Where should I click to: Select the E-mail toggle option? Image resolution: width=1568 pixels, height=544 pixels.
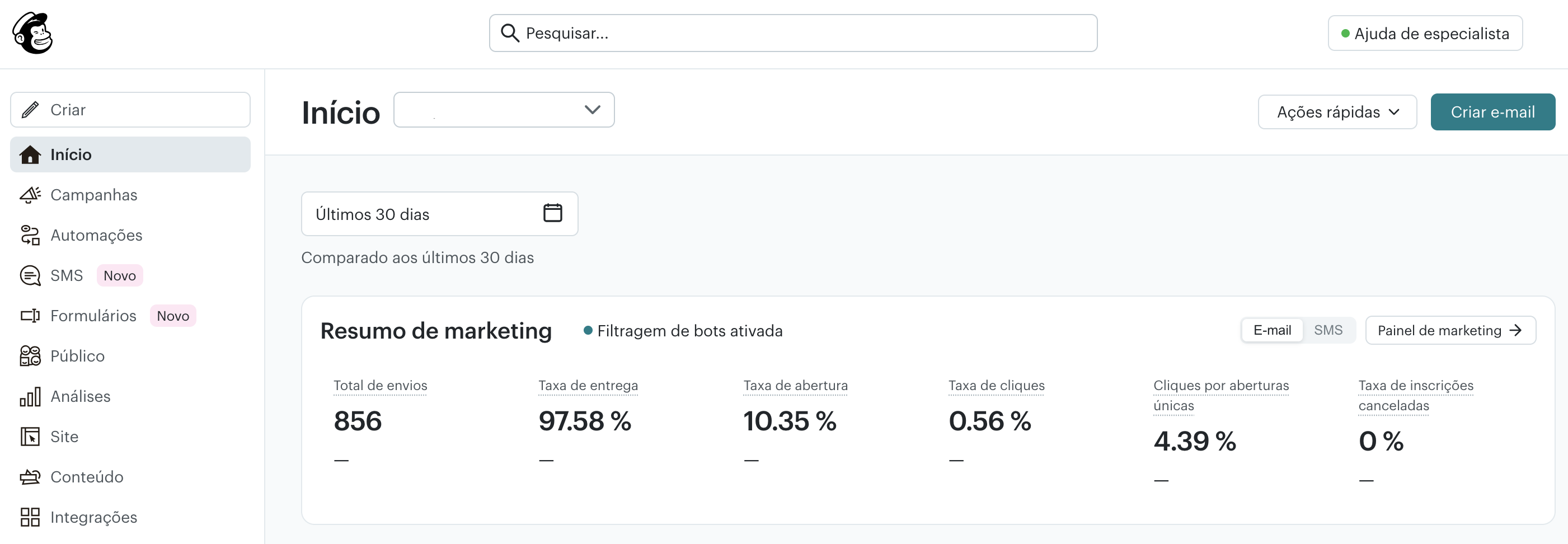1271,330
